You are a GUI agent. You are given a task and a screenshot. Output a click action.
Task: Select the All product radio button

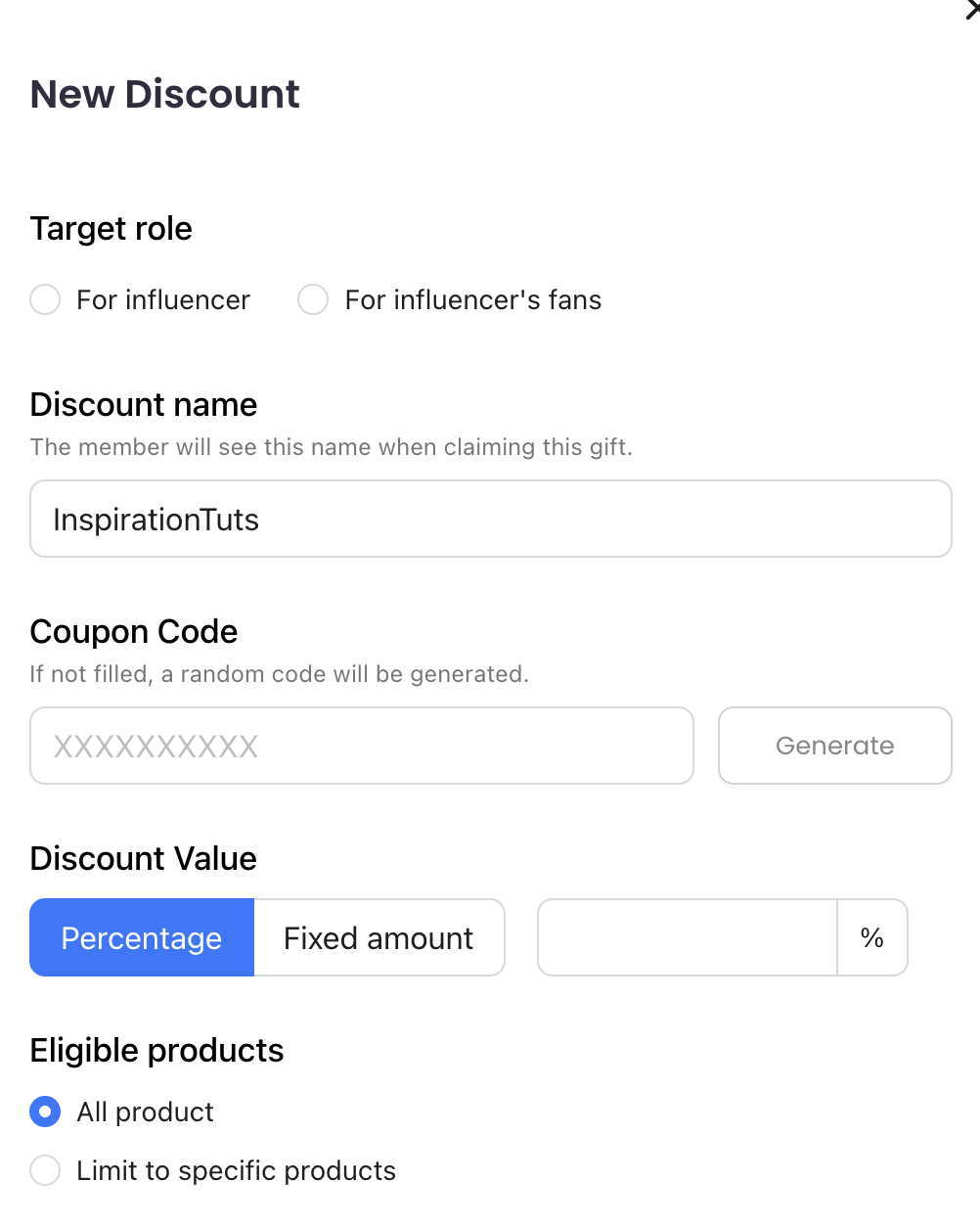46,1112
